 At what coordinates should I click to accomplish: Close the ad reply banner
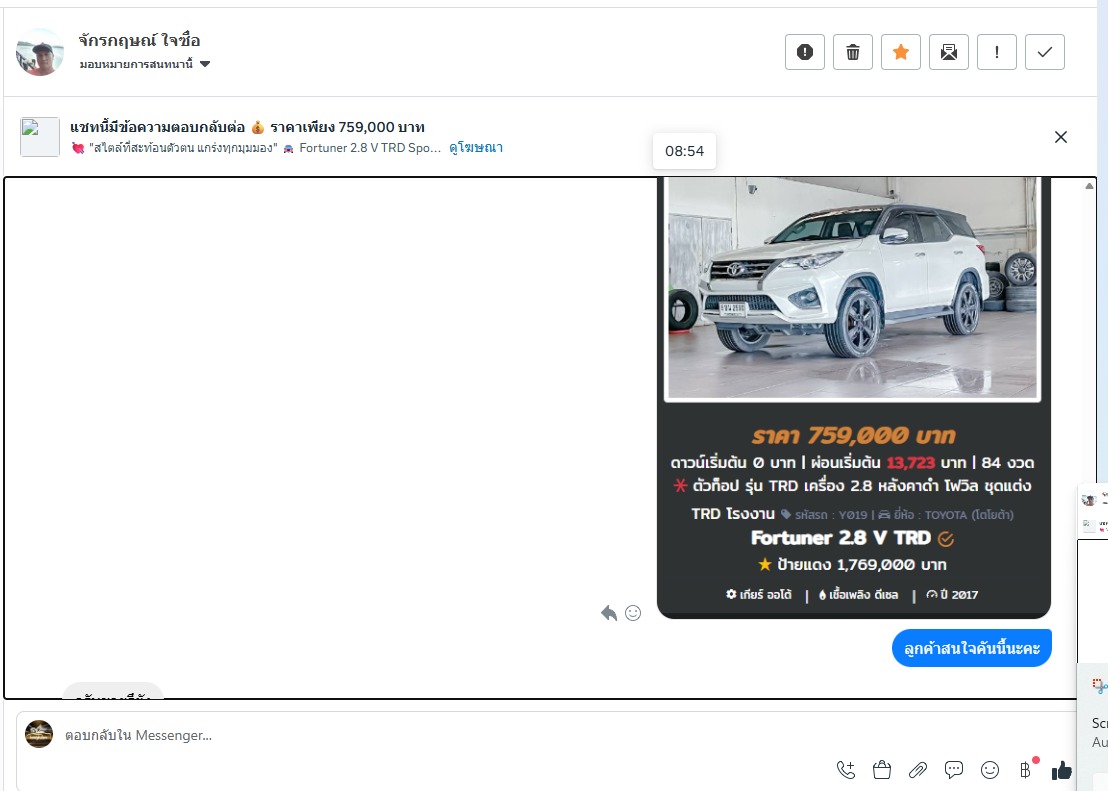pyautogui.click(x=1061, y=137)
